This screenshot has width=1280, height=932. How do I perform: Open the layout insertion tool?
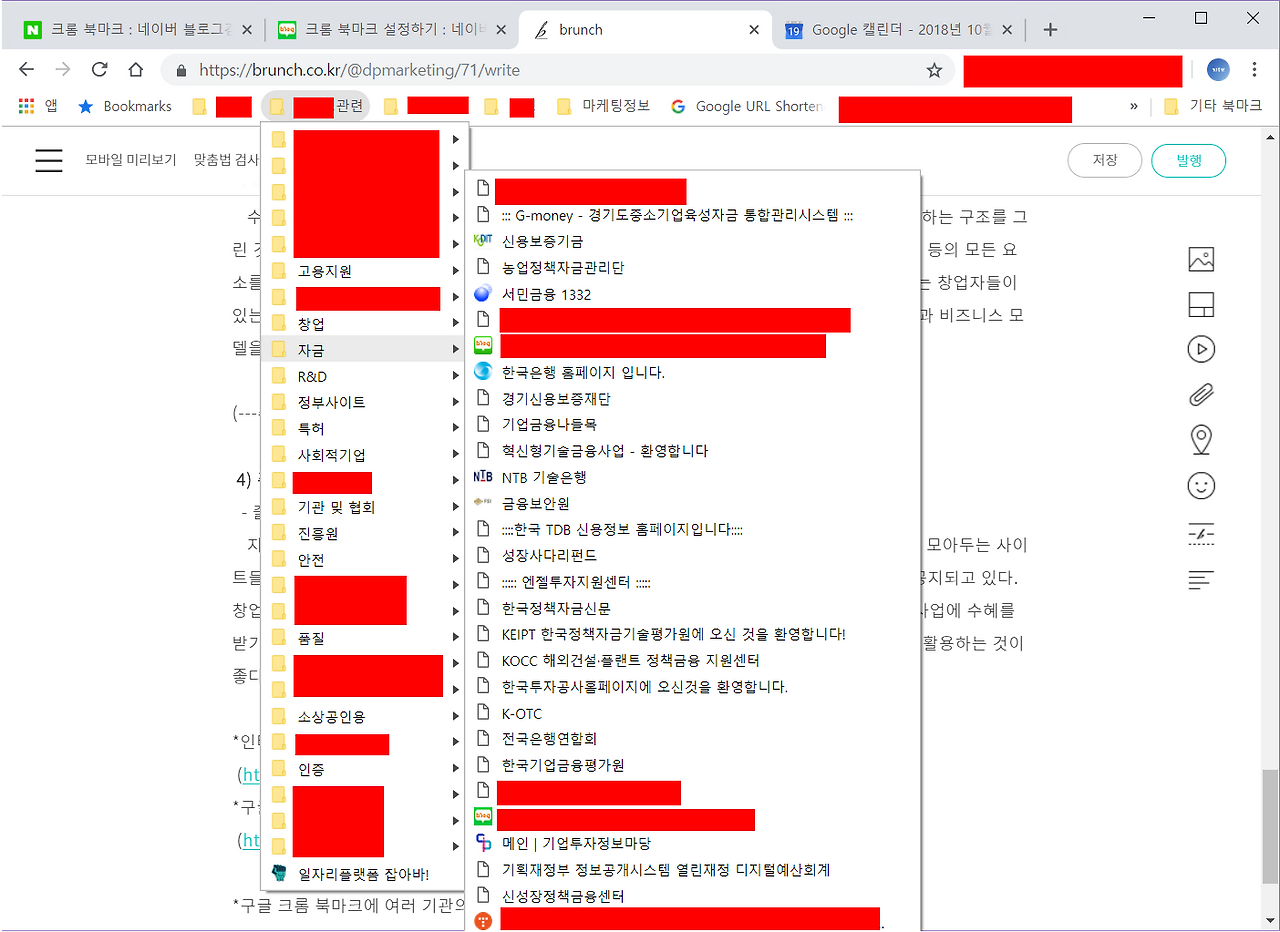[1201, 302]
